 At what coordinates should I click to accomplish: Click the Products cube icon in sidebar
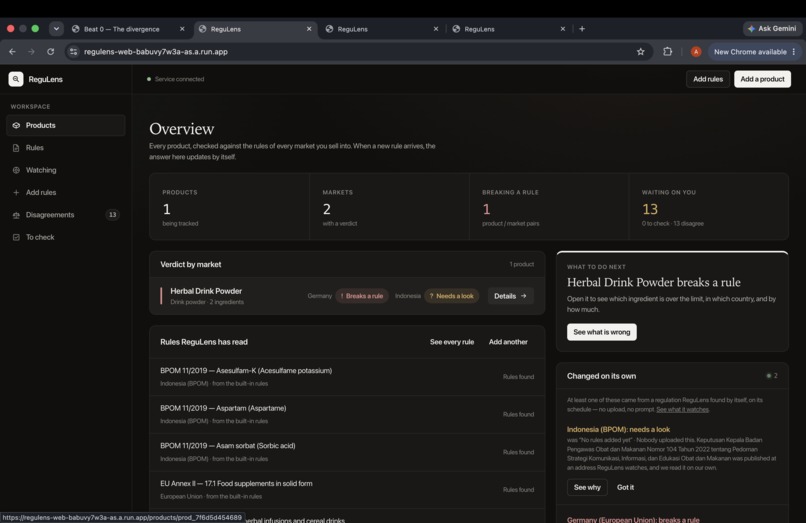16,125
